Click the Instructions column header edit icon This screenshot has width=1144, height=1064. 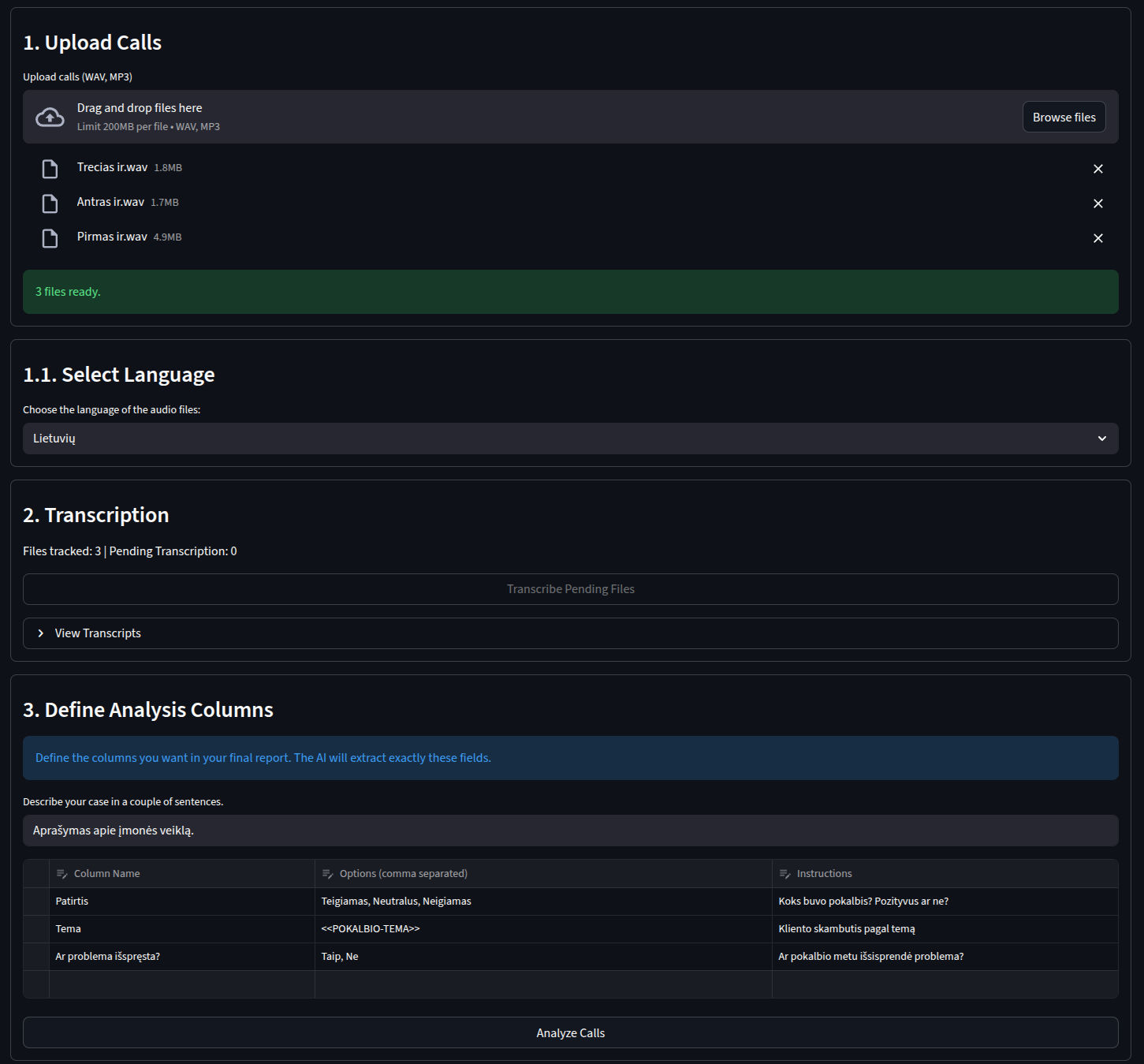784,874
